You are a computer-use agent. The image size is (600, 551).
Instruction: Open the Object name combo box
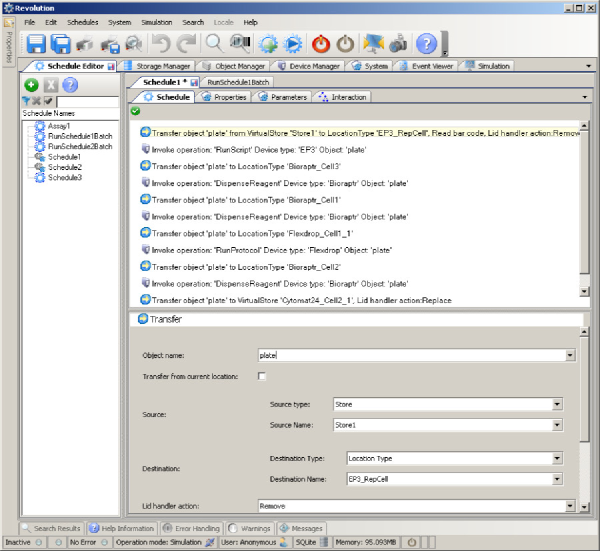click(x=570, y=355)
